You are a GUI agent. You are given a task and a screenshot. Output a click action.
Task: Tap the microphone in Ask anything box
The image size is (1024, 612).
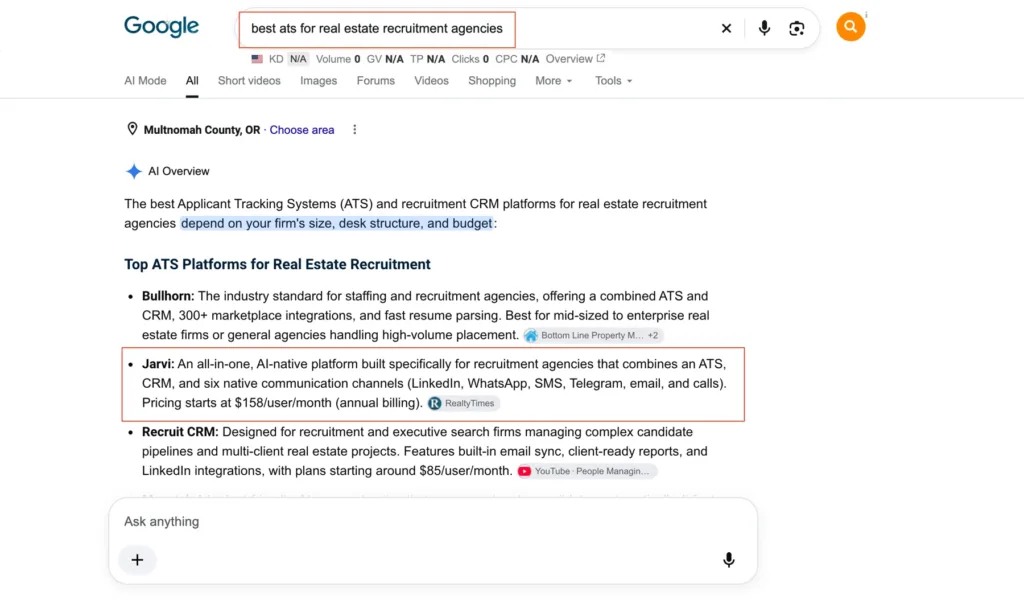click(729, 560)
